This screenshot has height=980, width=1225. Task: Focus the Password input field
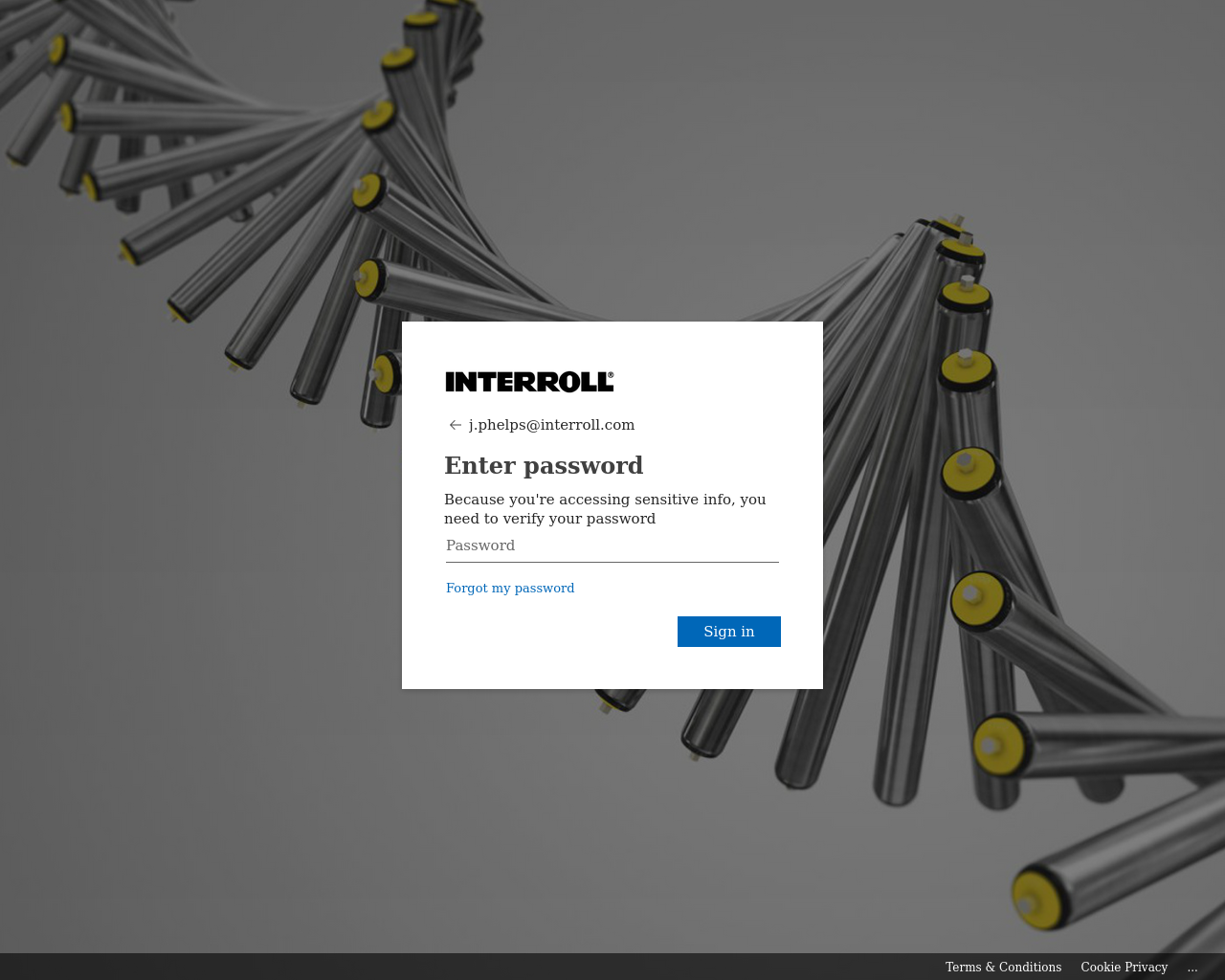coord(612,546)
